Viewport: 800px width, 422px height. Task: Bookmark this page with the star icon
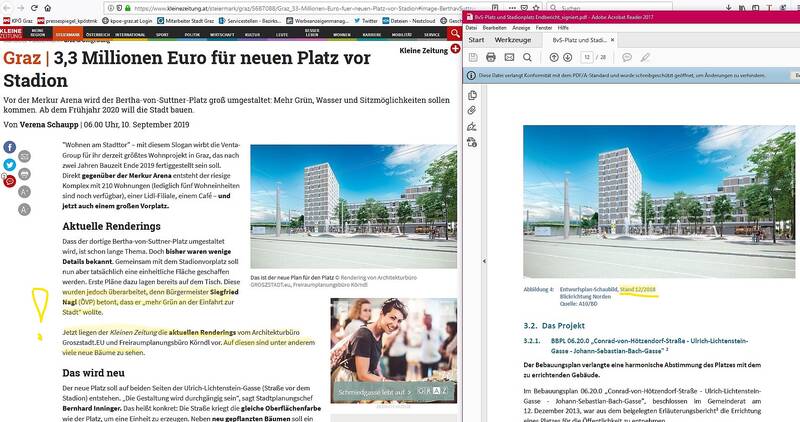pos(536,8)
